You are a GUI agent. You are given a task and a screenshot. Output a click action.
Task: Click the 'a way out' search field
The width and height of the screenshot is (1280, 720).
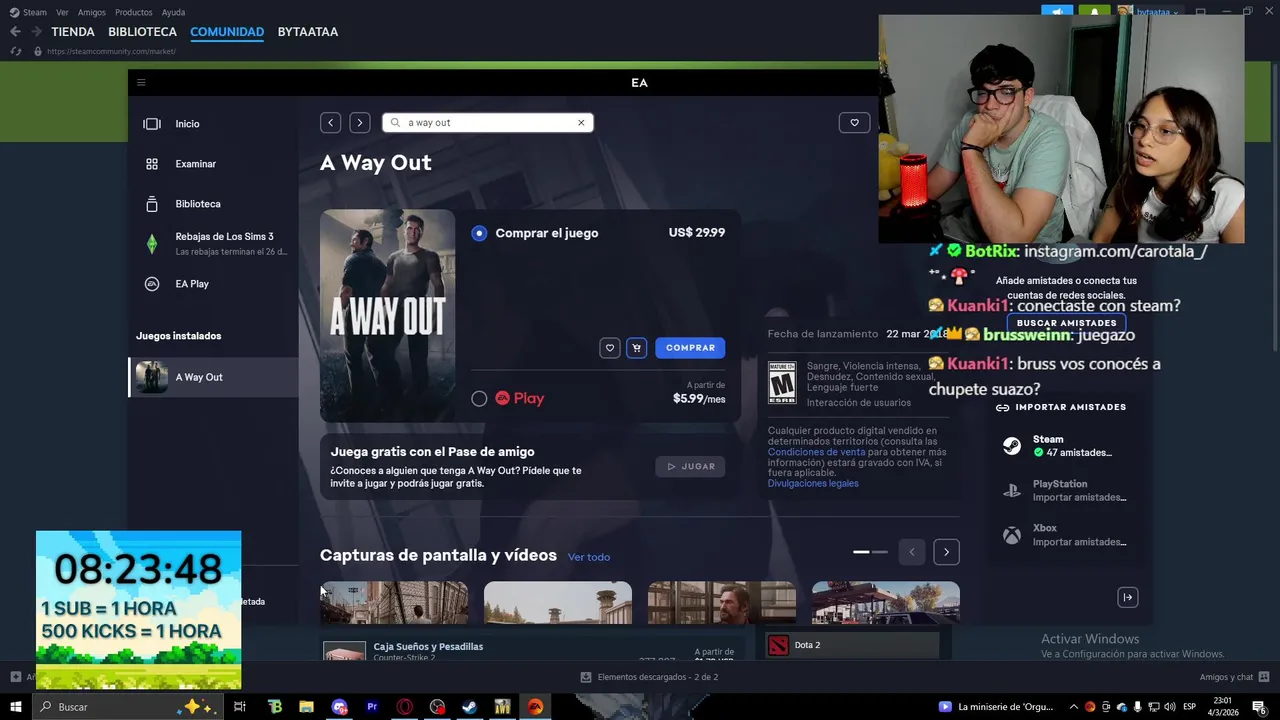click(488, 123)
